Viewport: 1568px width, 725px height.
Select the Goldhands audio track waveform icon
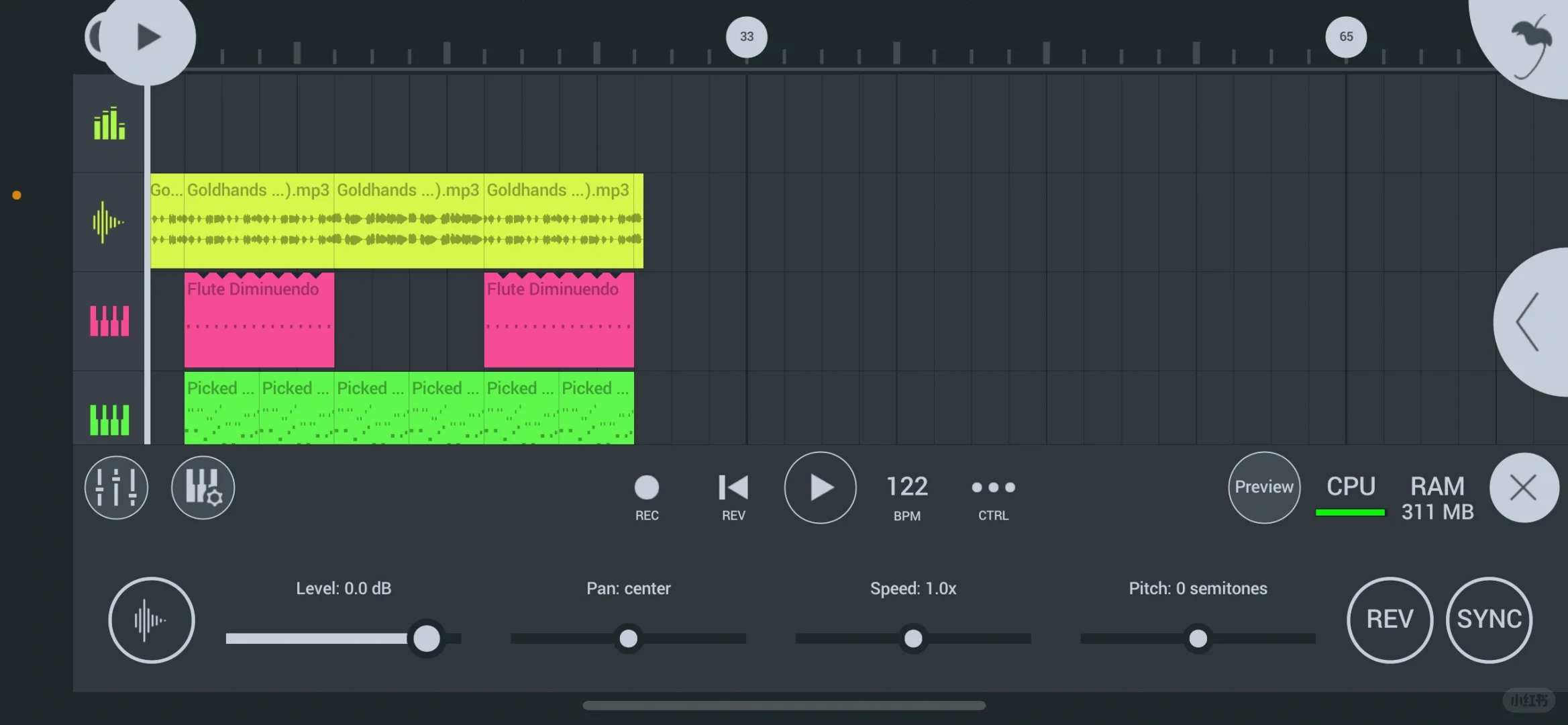point(108,222)
